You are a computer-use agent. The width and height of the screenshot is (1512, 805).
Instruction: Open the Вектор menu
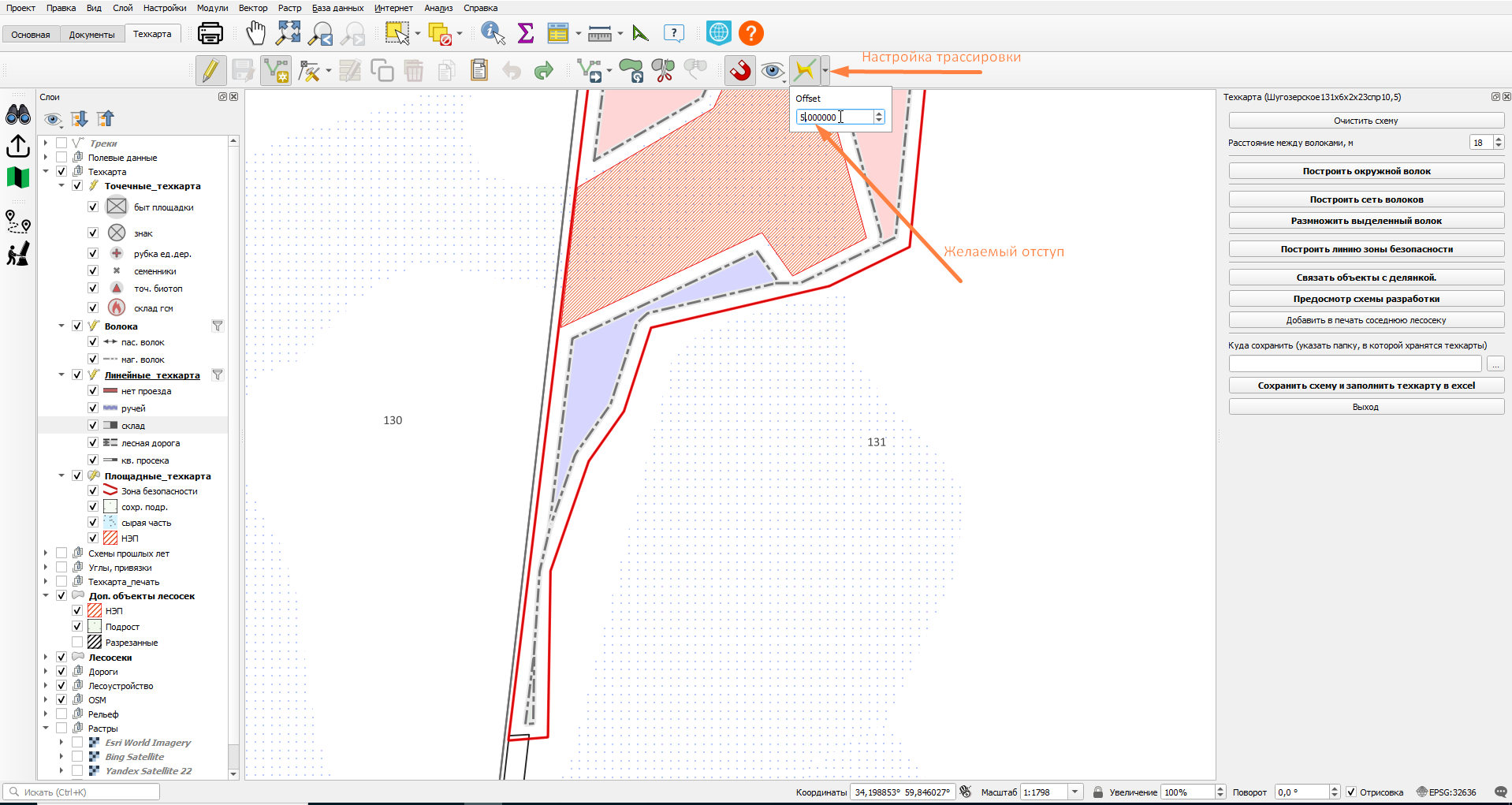pos(253,8)
